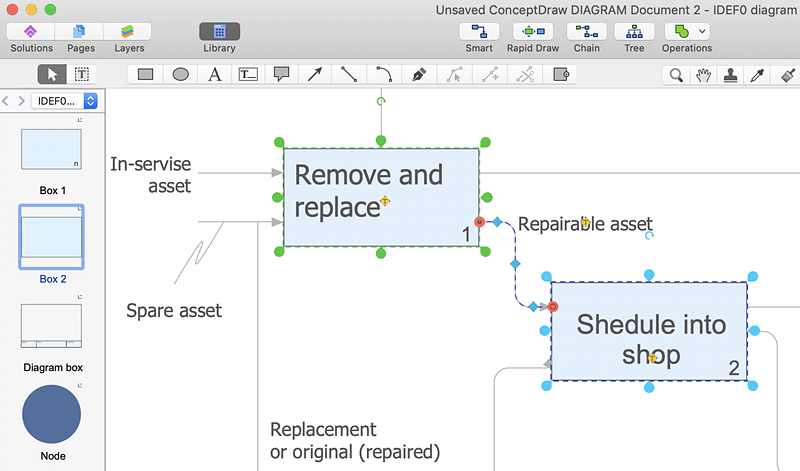This screenshot has height=471, width=800.
Task: Activate the pen drawing tool
Action: [x=419, y=74]
